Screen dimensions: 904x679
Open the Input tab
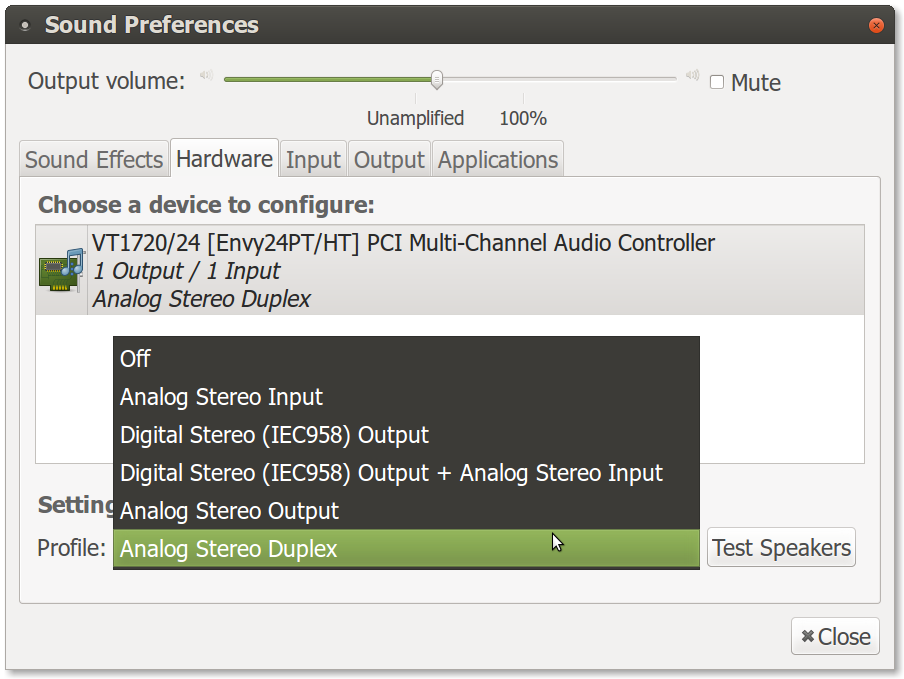pyautogui.click(x=313, y=159)
